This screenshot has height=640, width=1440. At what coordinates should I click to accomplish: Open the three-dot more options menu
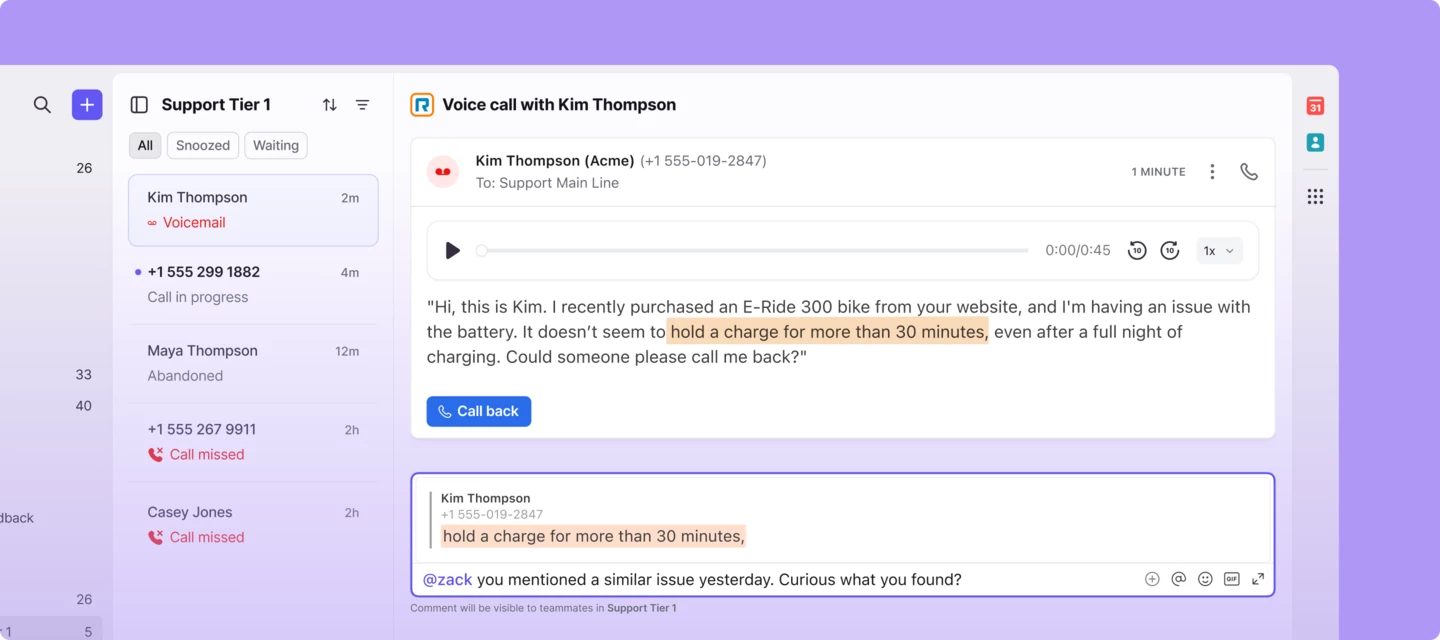pos(1212,172)
